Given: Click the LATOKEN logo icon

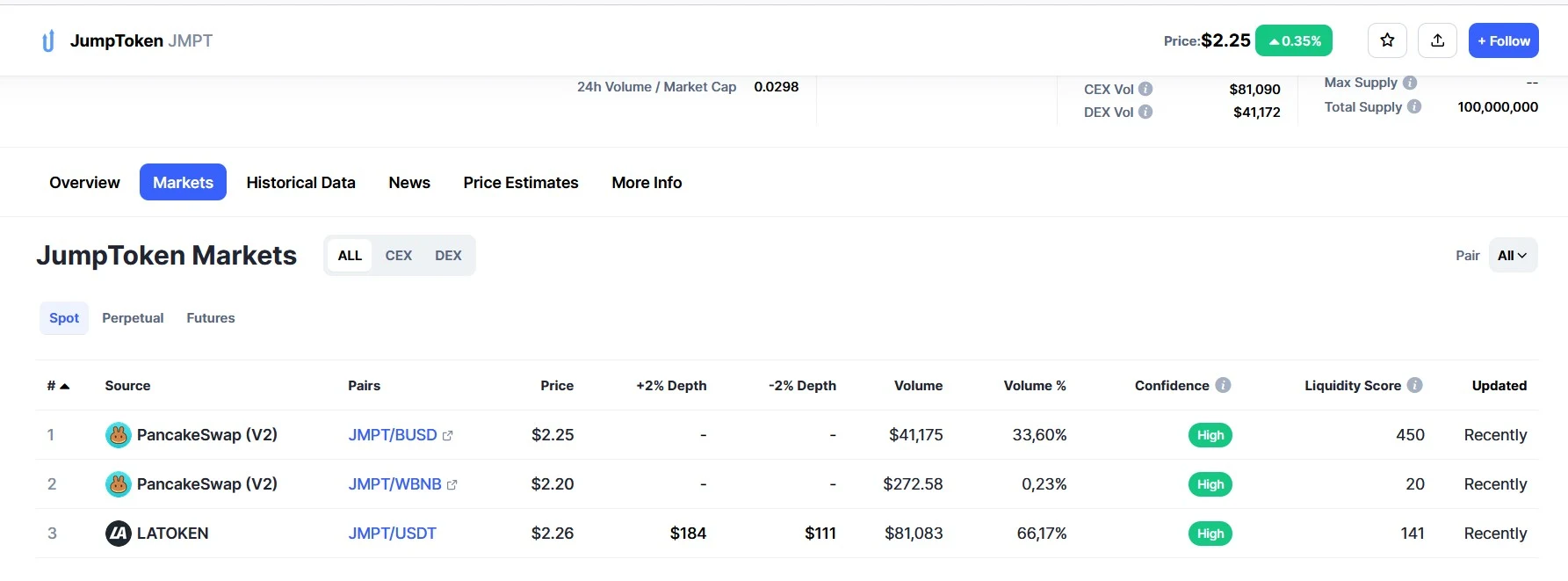Looking at the screenshot, I should pyautogui.click(x=118, y=534).
